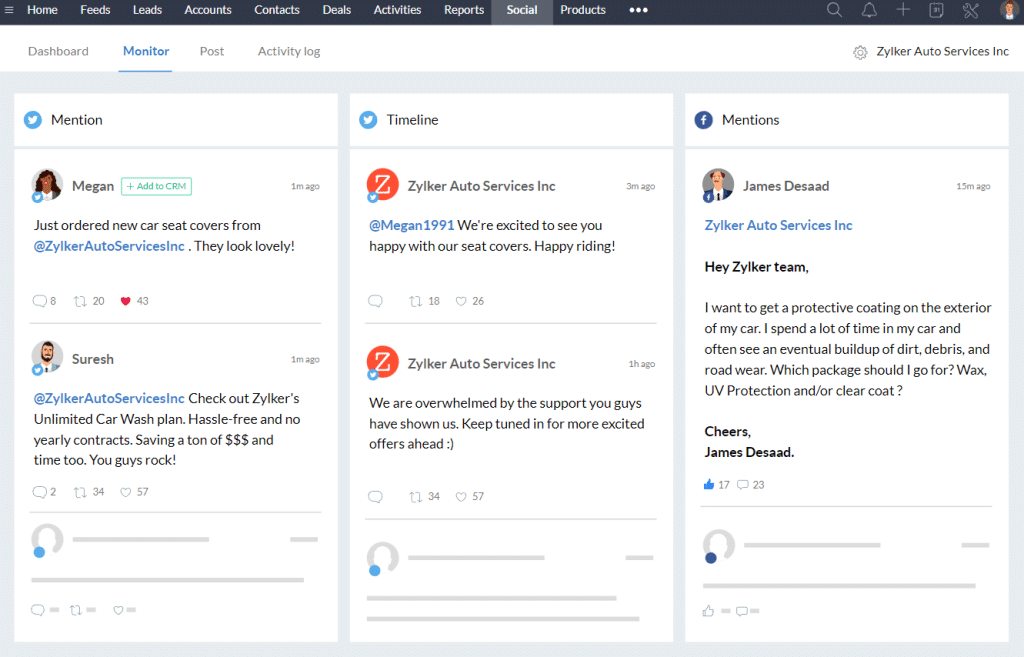Viewport: 1024px width, 657px height.
Task: Open the hamburger menu icon
Action: [9, 10]
